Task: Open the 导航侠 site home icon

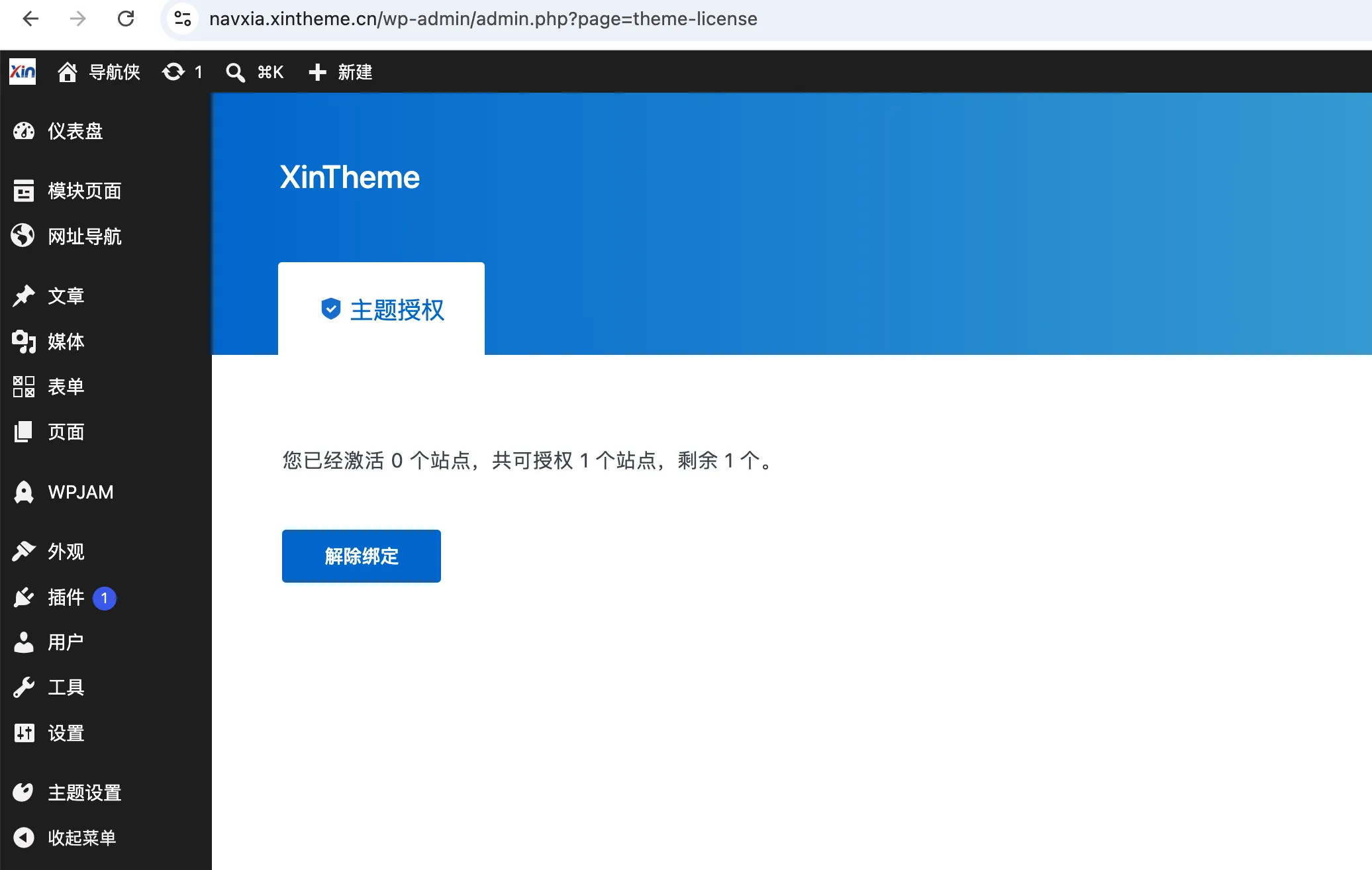Action: 67,72
